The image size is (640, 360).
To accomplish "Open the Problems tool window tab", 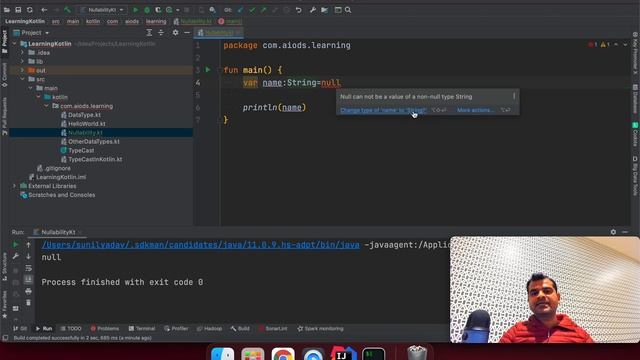I will point(105,329).
